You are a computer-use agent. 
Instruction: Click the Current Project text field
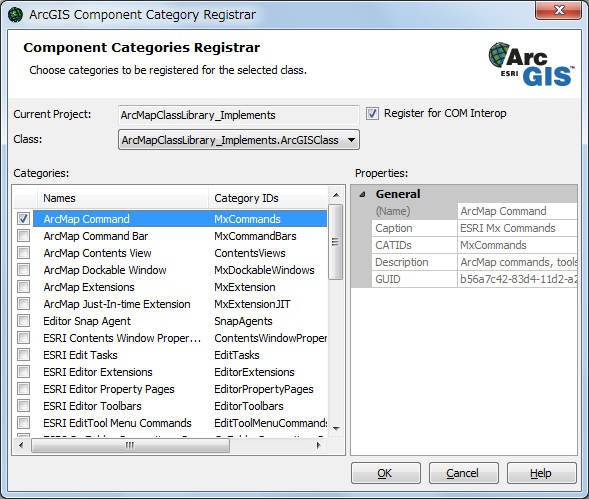(239, 115)
